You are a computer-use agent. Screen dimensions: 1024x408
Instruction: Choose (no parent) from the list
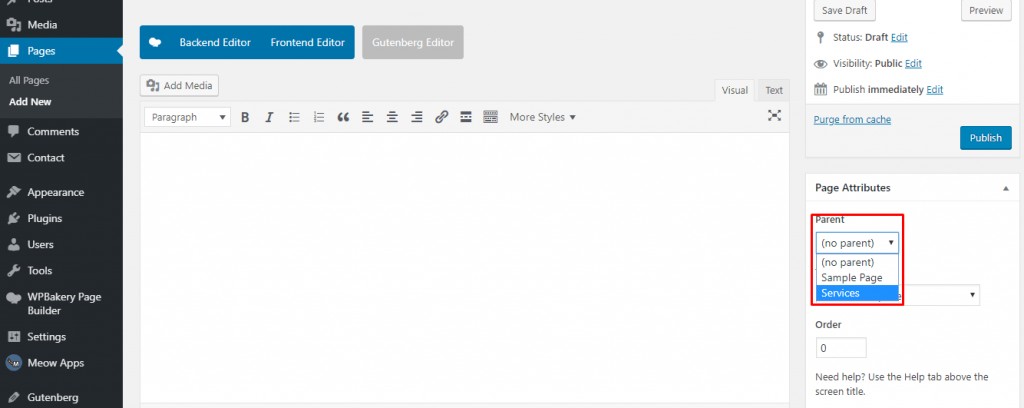[x=857, y=262]
